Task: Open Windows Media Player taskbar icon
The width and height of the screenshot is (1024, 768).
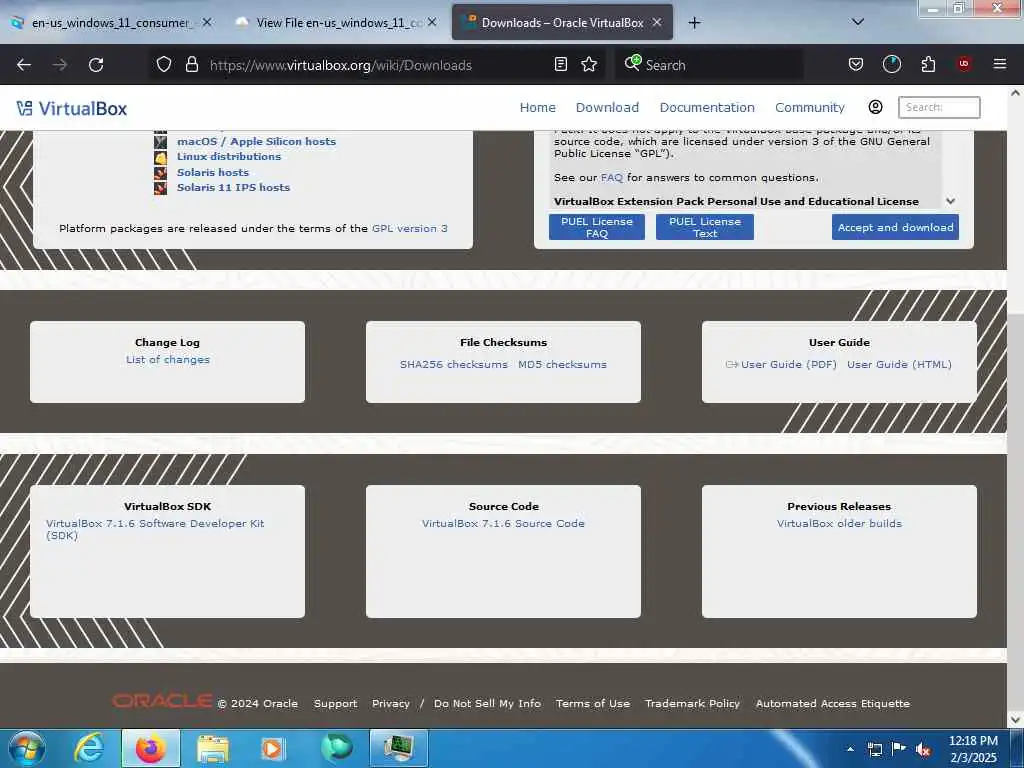Action: click(272, 749)
